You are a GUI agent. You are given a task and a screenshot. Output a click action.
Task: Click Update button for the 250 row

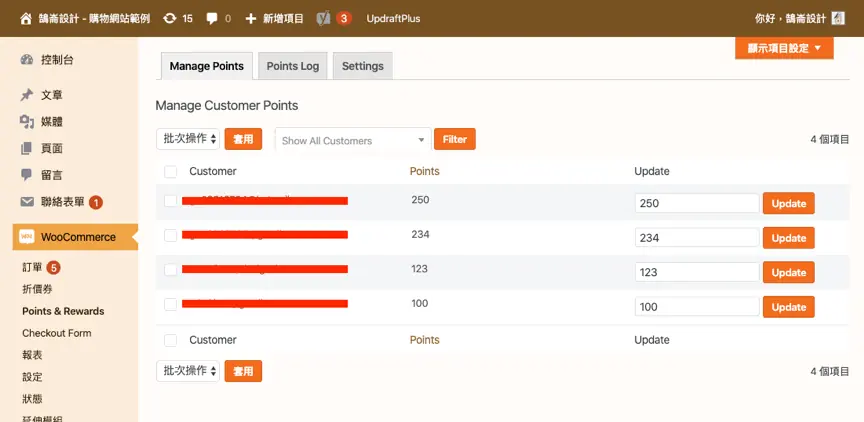click(x=789, y=203)
